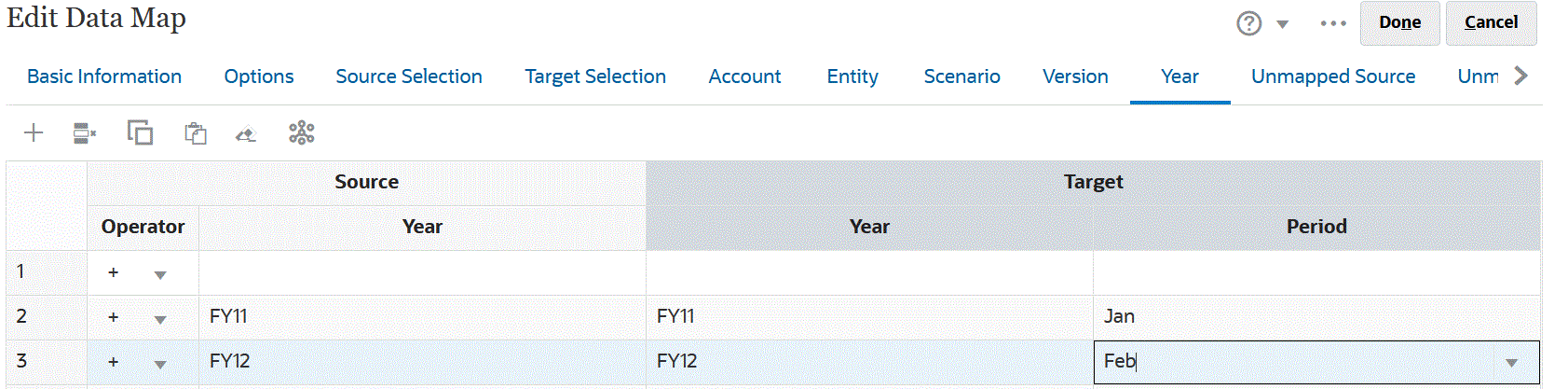This screenshot has height=389, width=1568.
Task: Click the copy row icon
Action: pos(140,133)
